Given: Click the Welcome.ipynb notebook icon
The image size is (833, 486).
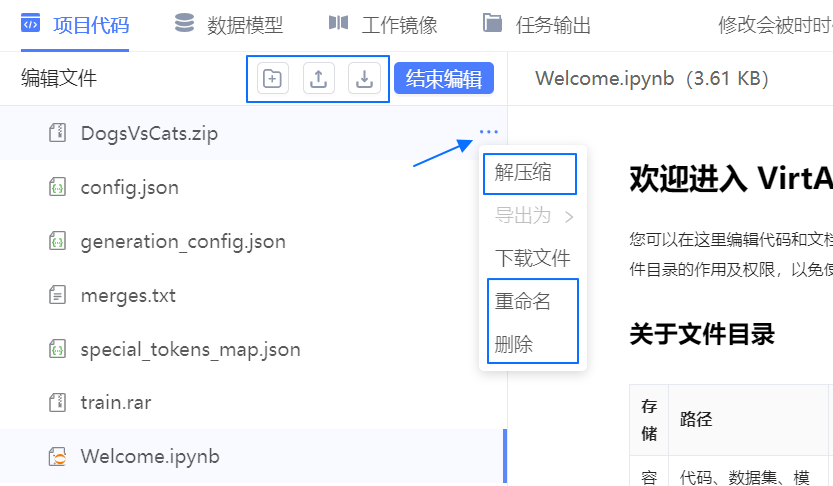Looking at the screenshot, I should pyautogui.click(x=58, y=457).
